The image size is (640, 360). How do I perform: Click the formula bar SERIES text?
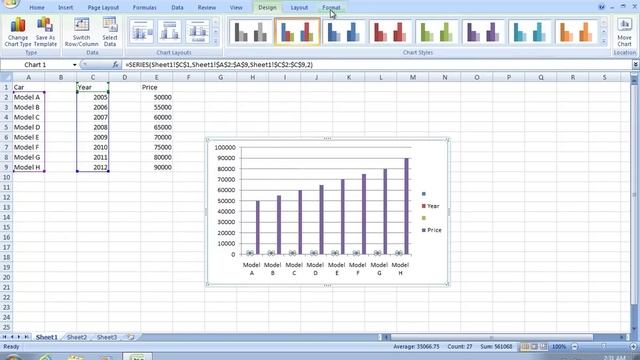point(219,64)
